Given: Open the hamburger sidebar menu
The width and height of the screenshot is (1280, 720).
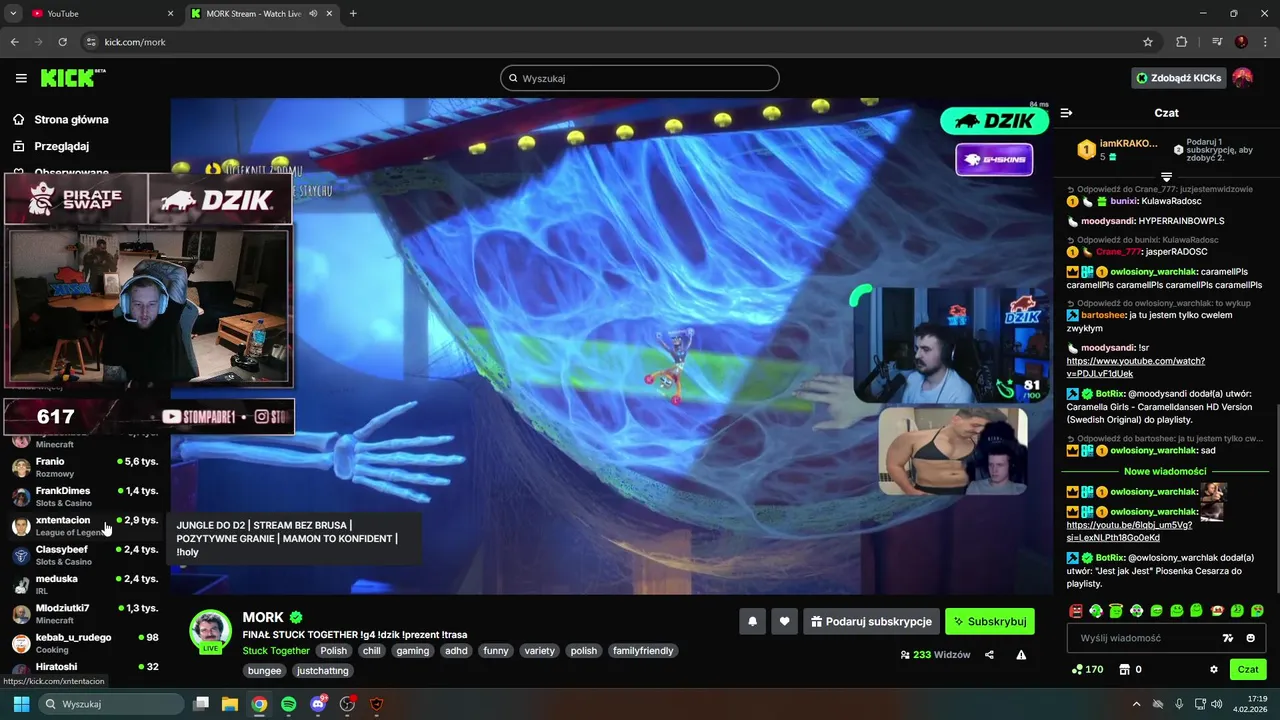Looking at the screenshot, I should point(21,78).
